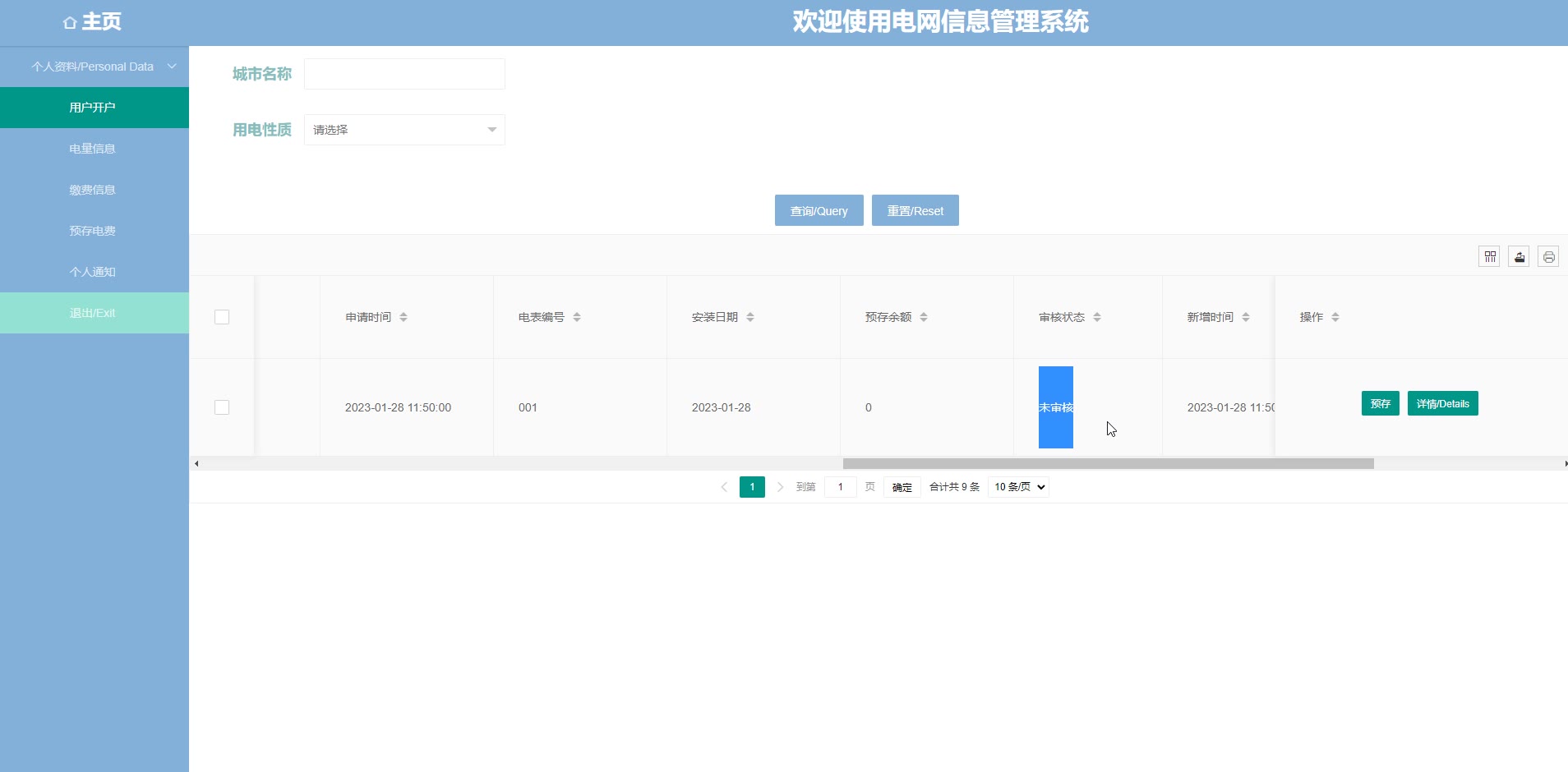Click the table export icon
Viewport: 1568px width, 772px height.
click(x=1519, y=257)
